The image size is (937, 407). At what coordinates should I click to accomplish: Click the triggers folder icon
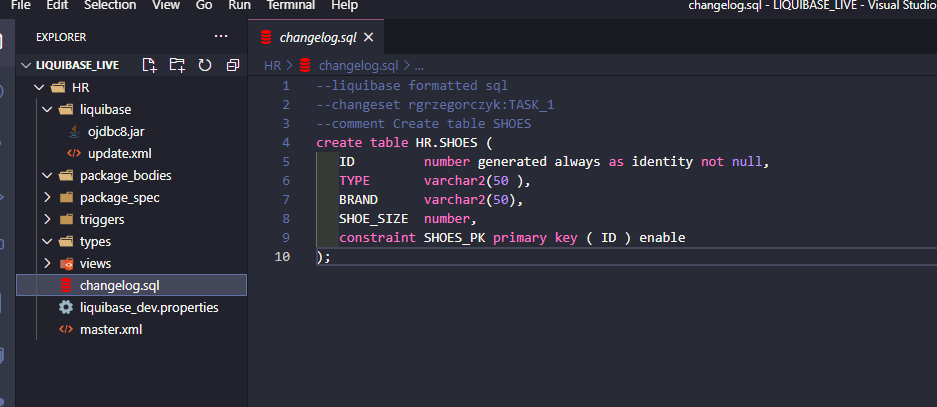[66, 219]
